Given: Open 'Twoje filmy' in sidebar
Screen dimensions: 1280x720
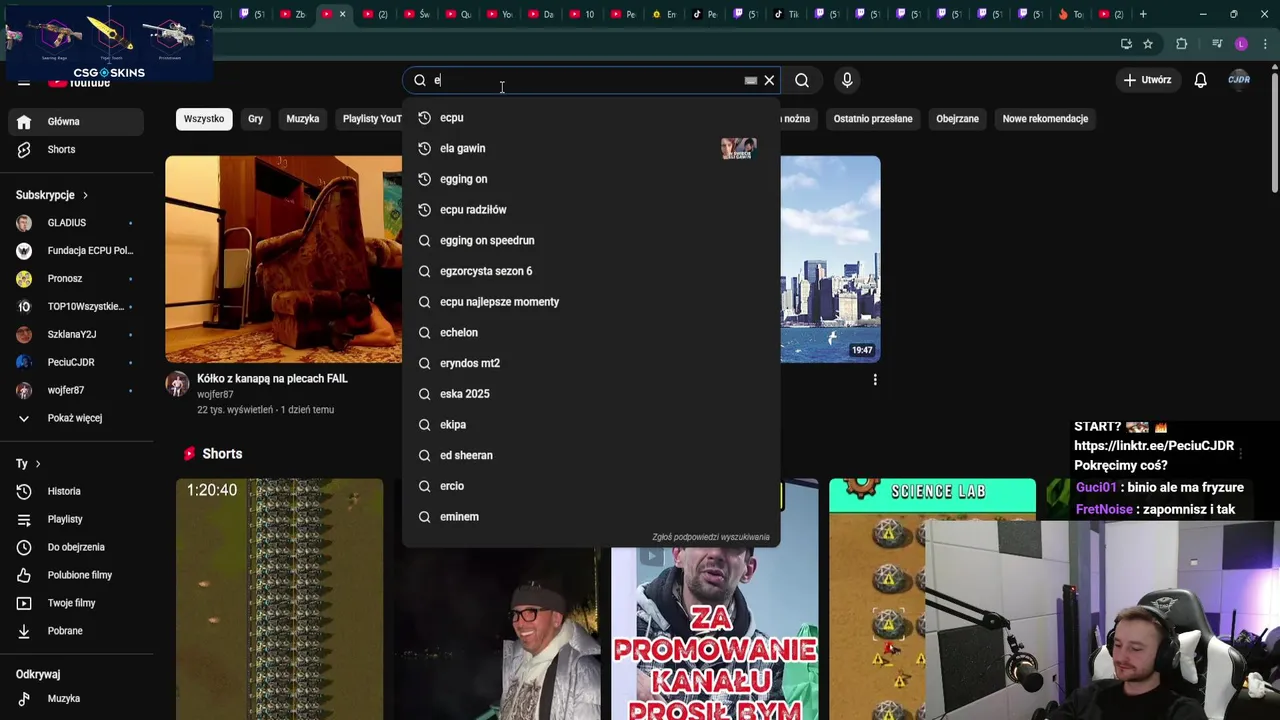Looking at the screenshot, I should (x=76, y=603).
